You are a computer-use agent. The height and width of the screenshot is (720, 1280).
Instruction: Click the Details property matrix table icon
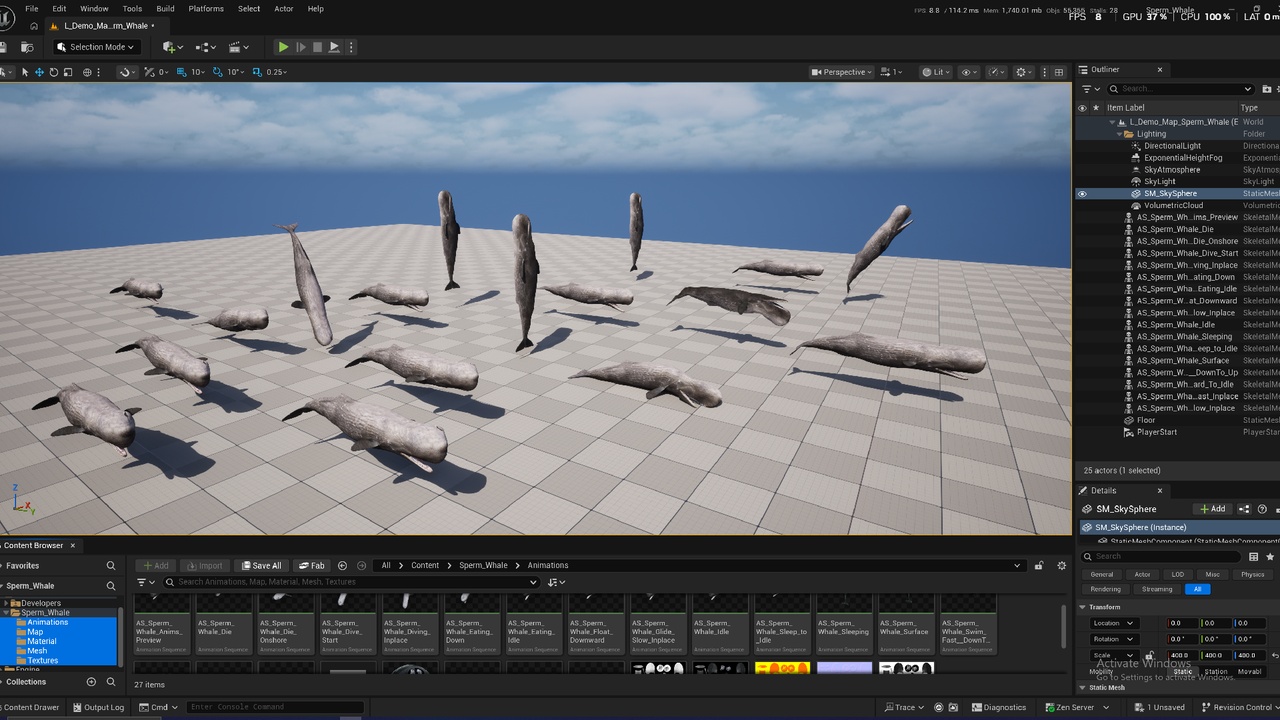1253,556
